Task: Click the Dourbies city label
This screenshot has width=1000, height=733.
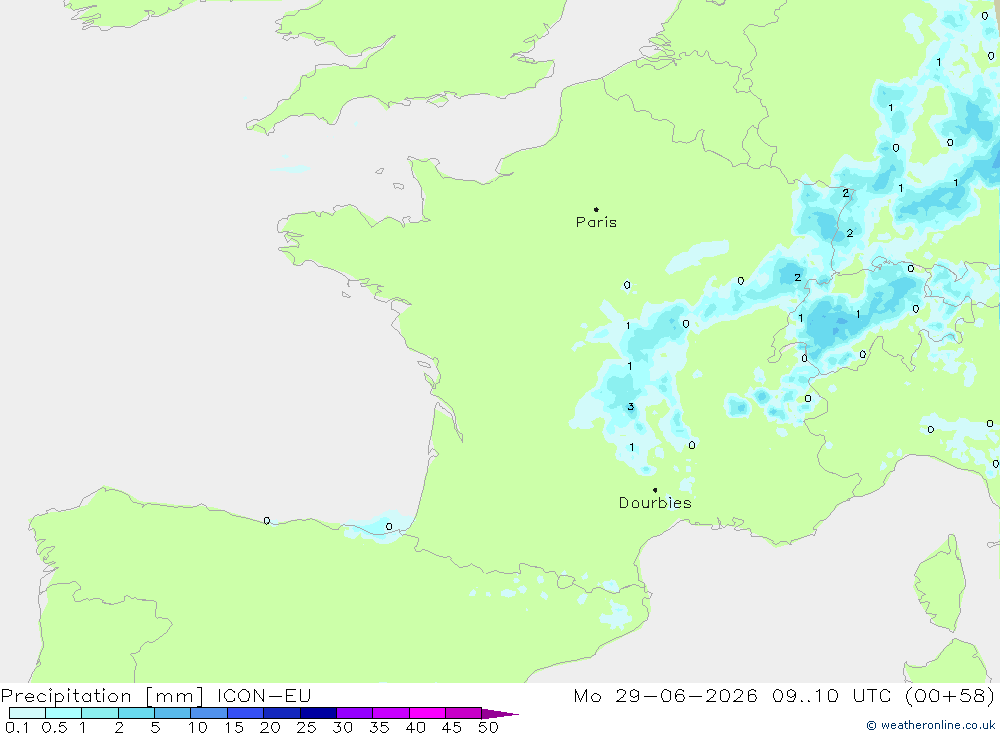Action: (655, 503)
